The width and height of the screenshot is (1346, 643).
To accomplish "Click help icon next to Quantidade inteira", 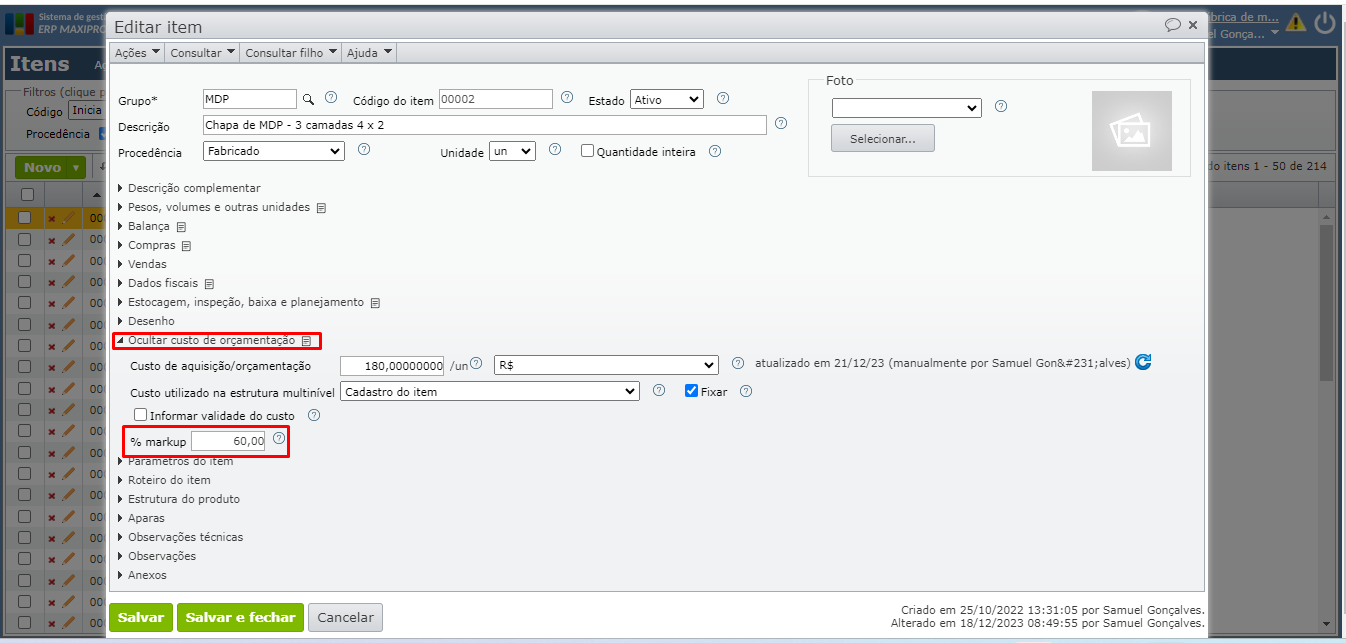I will coord(715,151).
